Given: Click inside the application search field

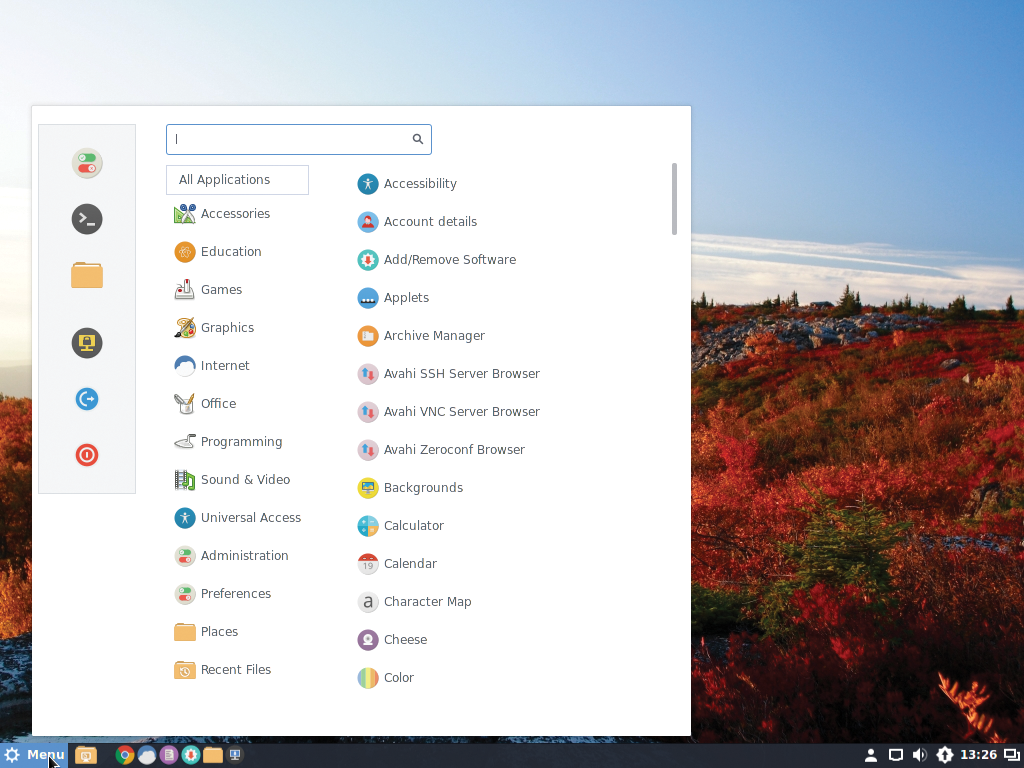Looking at the screenshot, I should point(290,139).
